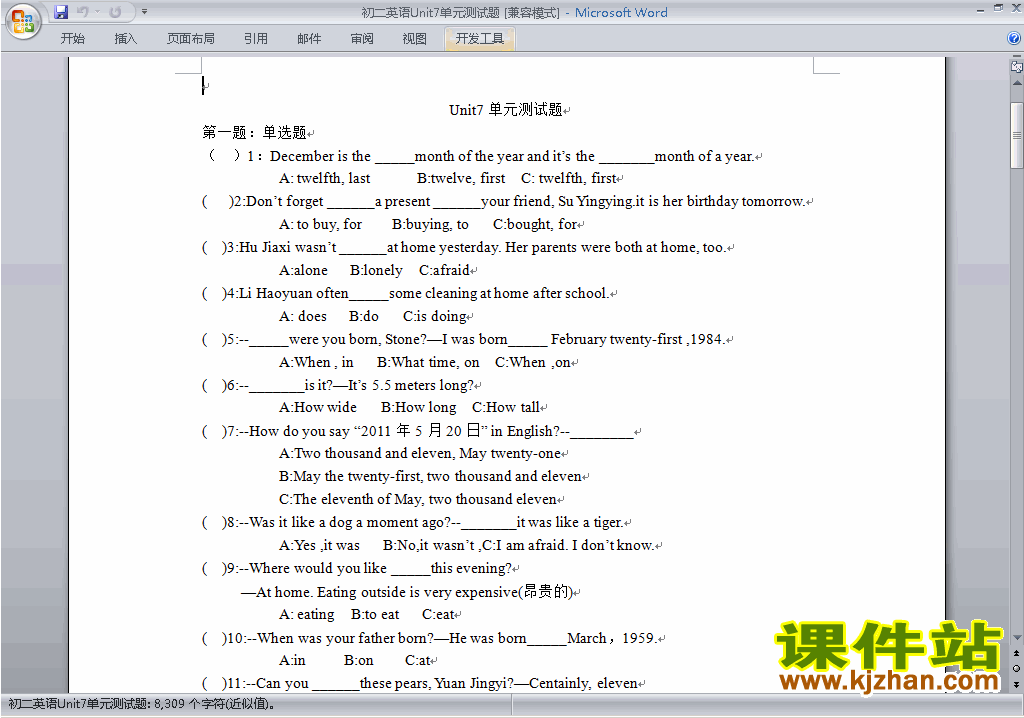Click question 10 'When was your father born?' line
This screenshot has width=1024, height=718.
(430, 638)
